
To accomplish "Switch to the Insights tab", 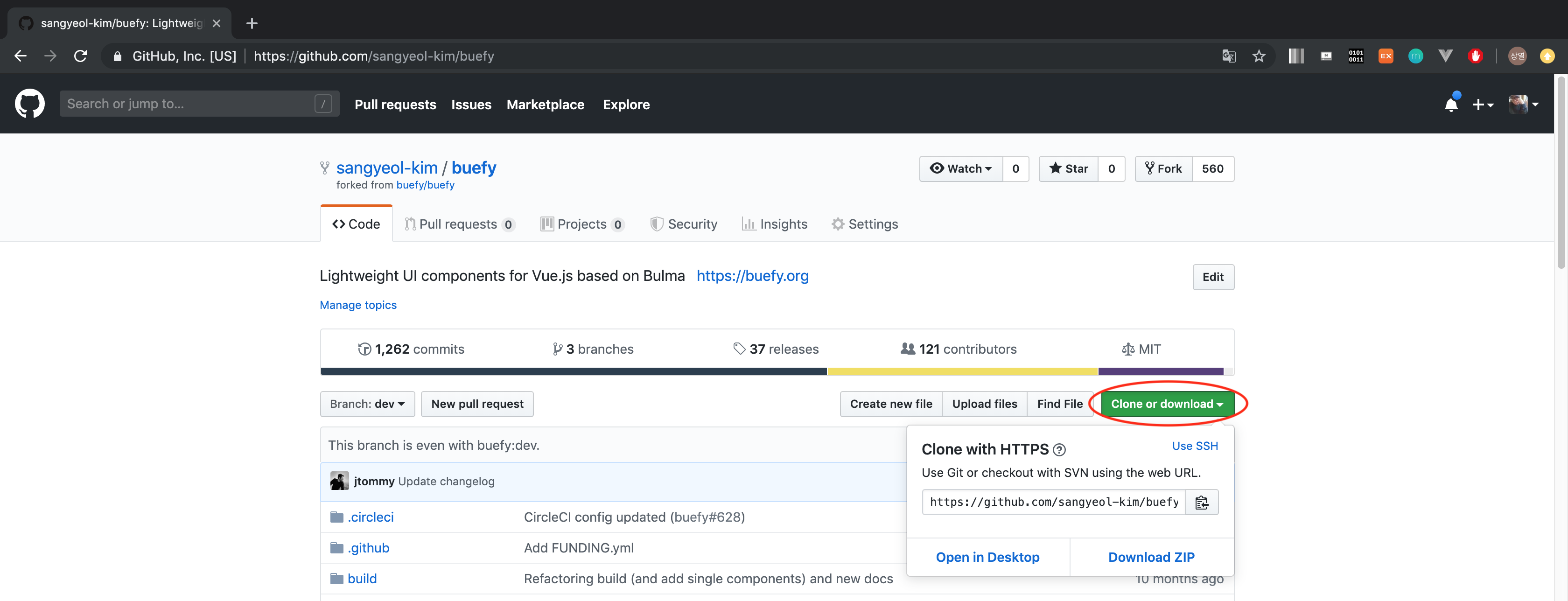I will [x=774, y=224].
